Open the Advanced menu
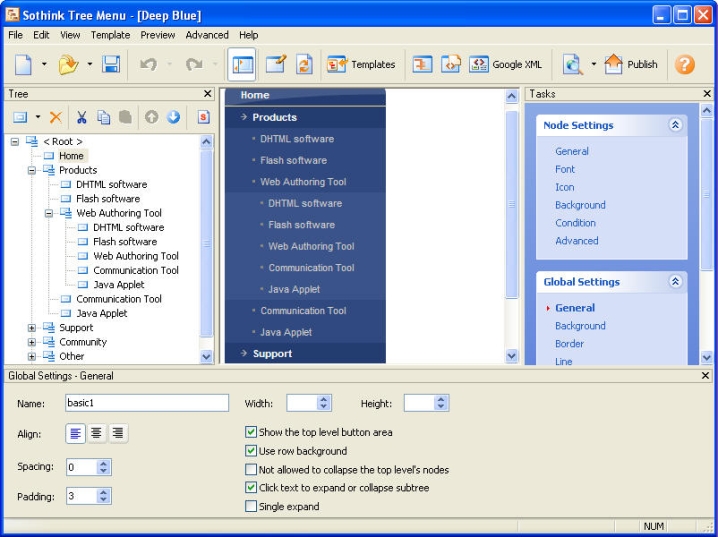 207,35
